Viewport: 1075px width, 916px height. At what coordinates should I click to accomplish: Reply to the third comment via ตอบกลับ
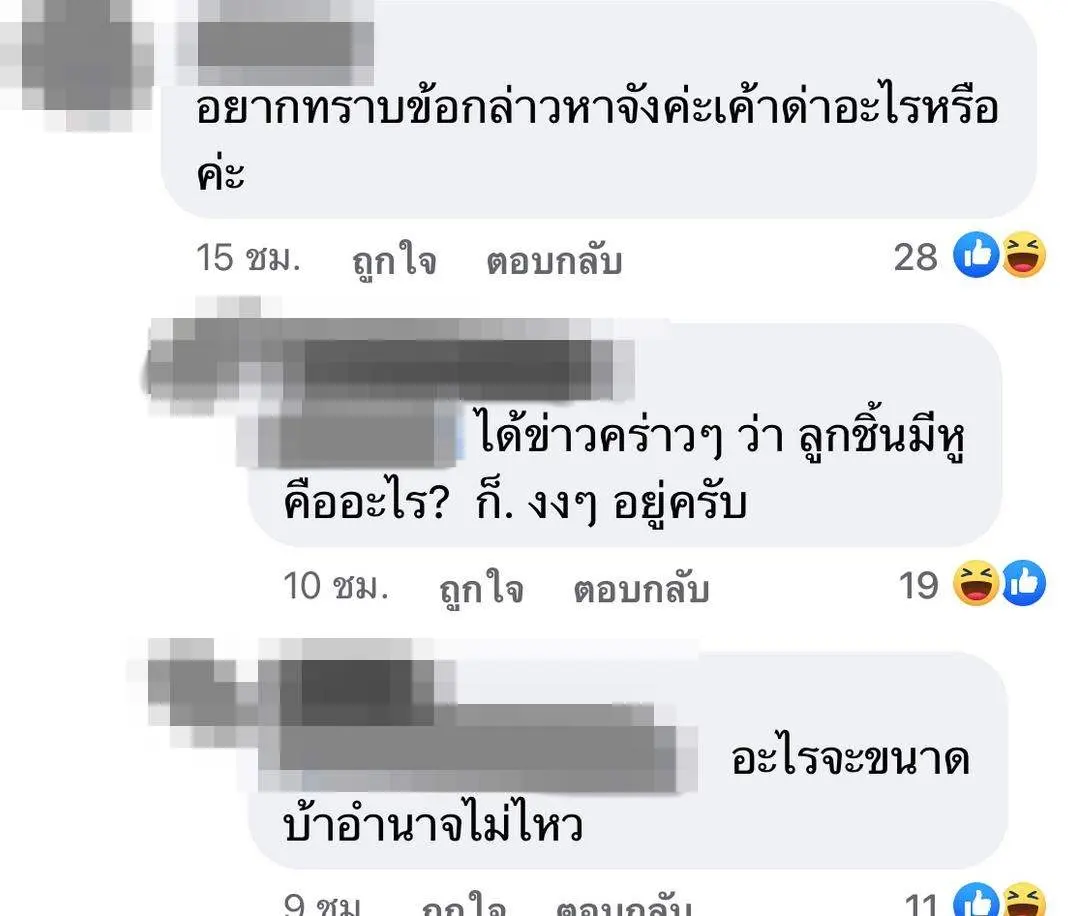pyautogui.click(x=623, y=905)
